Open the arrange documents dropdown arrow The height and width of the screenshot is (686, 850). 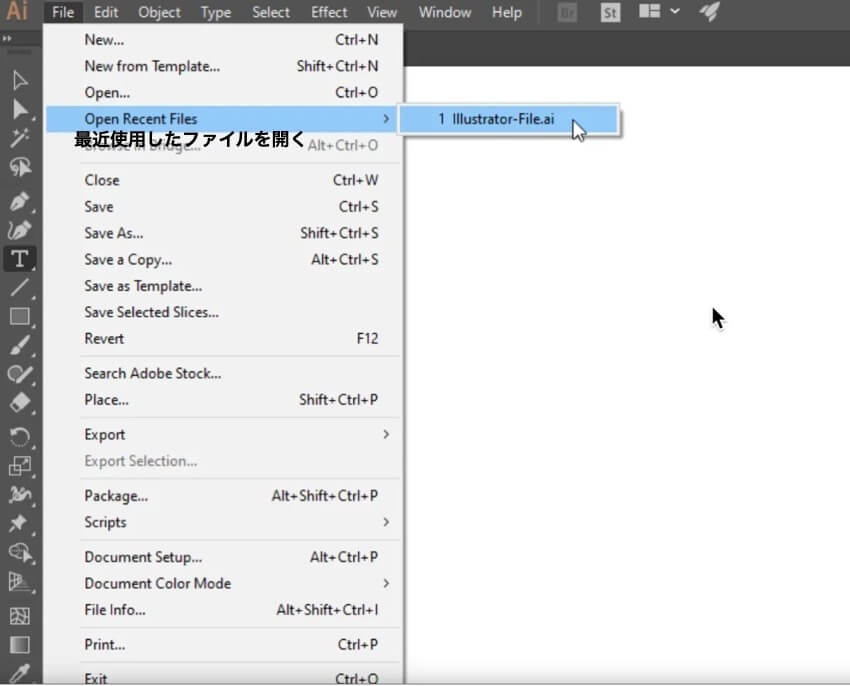[x=675, y=12]
